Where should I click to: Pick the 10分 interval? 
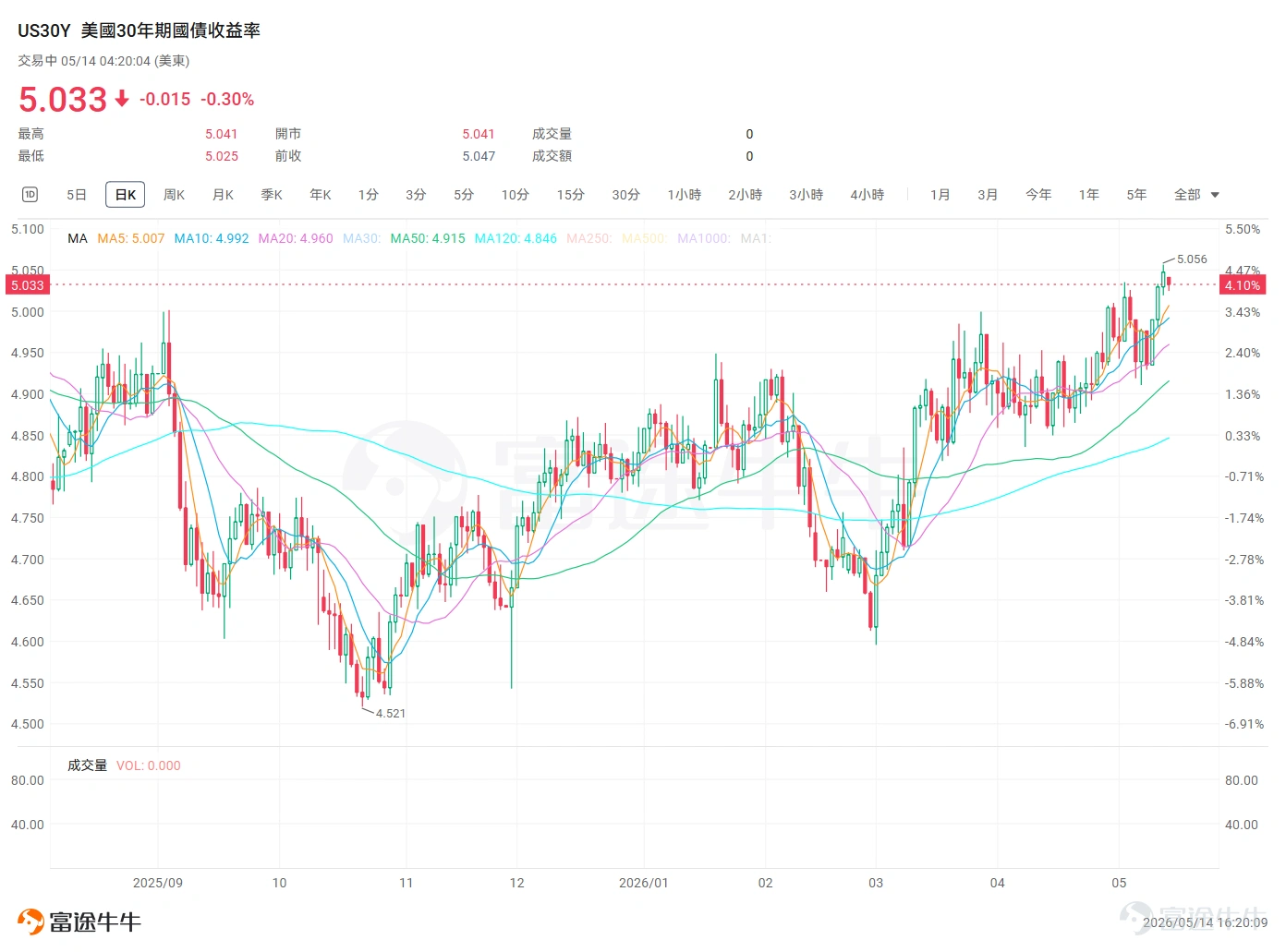[516, 195]
